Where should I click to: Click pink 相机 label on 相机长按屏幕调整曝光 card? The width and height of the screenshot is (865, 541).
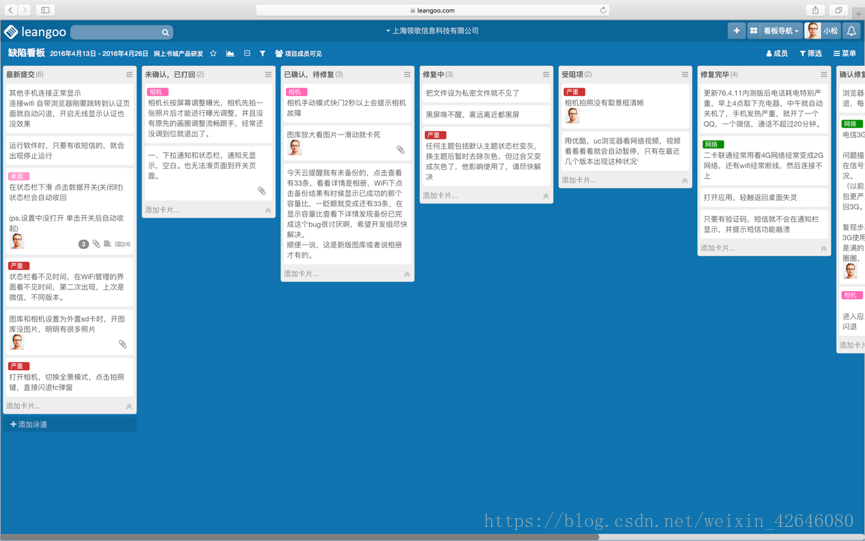click(x=157, y=92)
